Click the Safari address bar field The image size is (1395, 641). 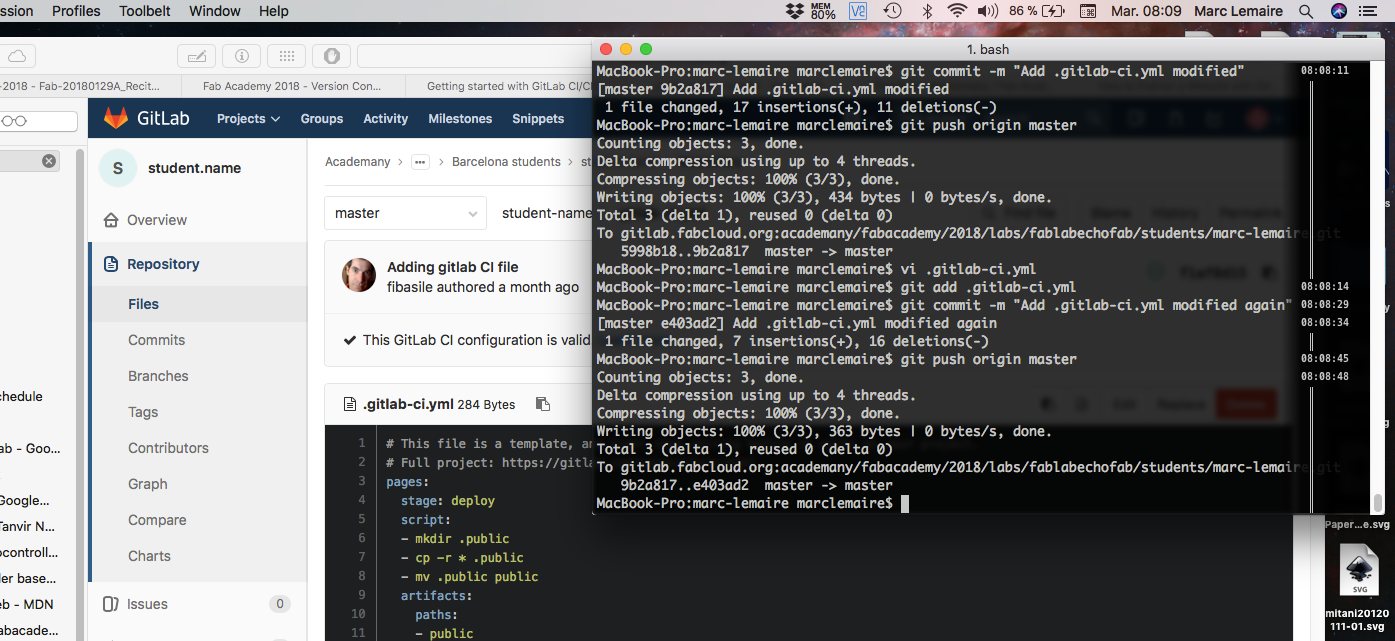tap(475, 55)
